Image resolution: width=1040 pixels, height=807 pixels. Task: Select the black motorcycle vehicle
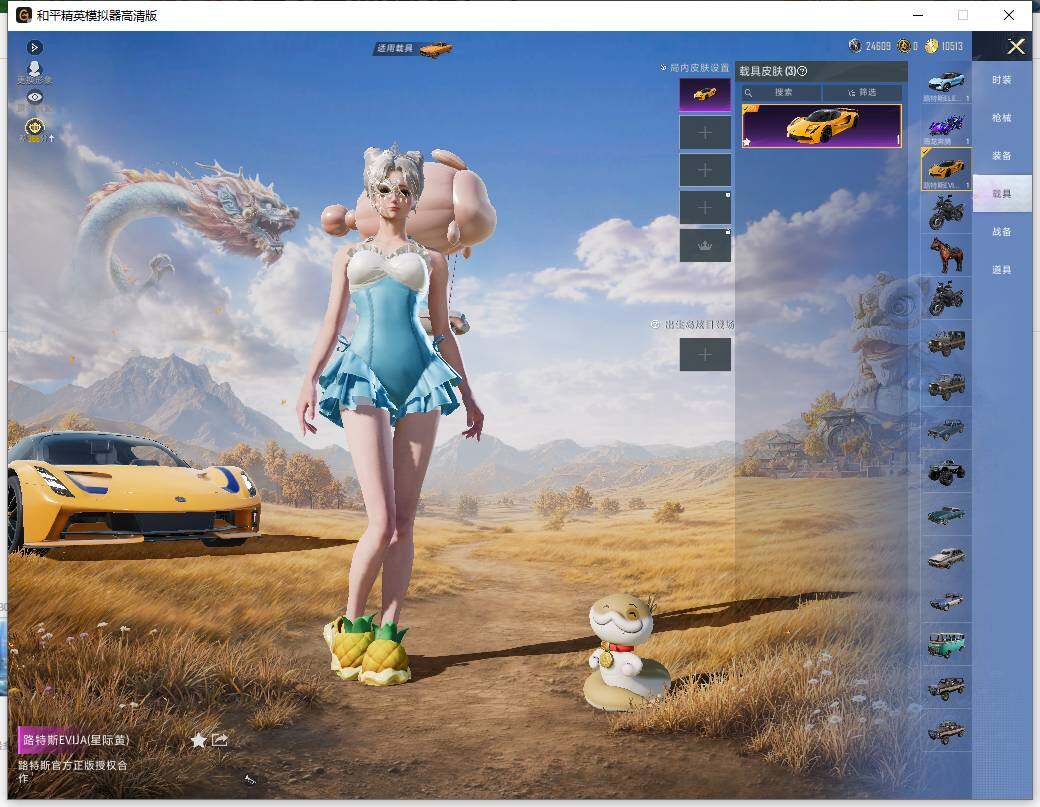point(946,212)
